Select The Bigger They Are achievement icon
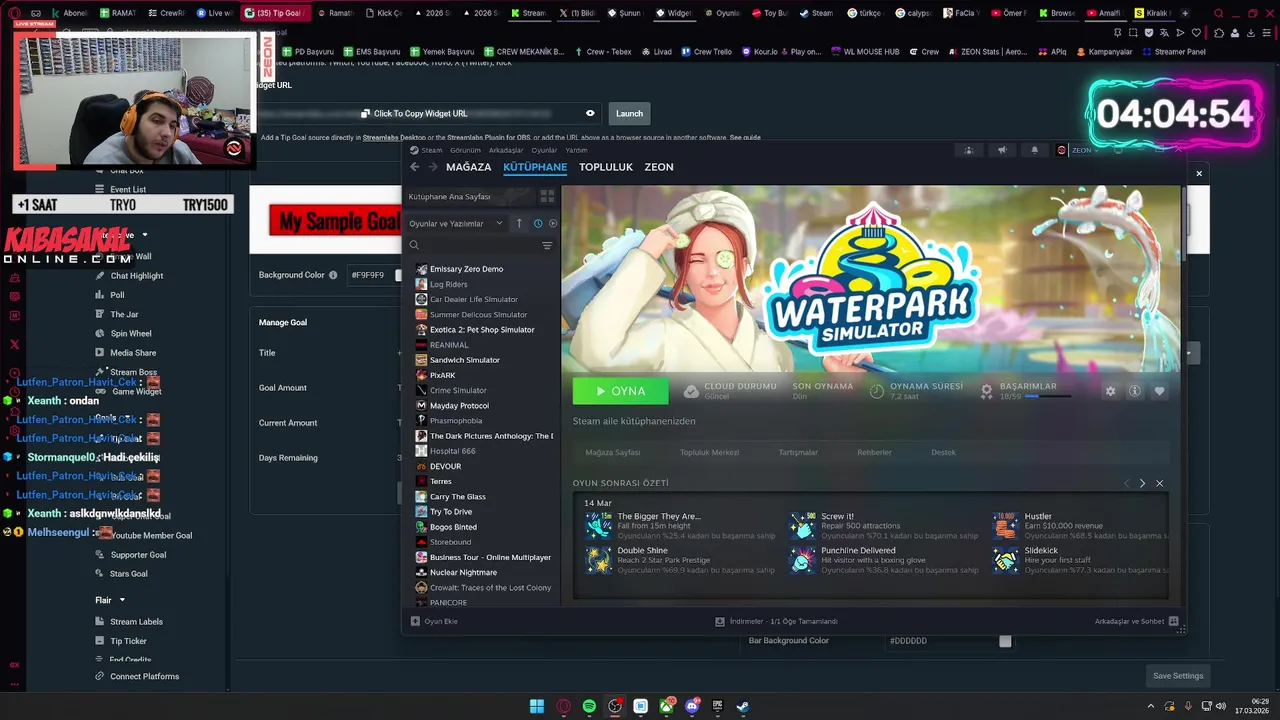This screenshot has height=720, width=1280. click(599, 525)
